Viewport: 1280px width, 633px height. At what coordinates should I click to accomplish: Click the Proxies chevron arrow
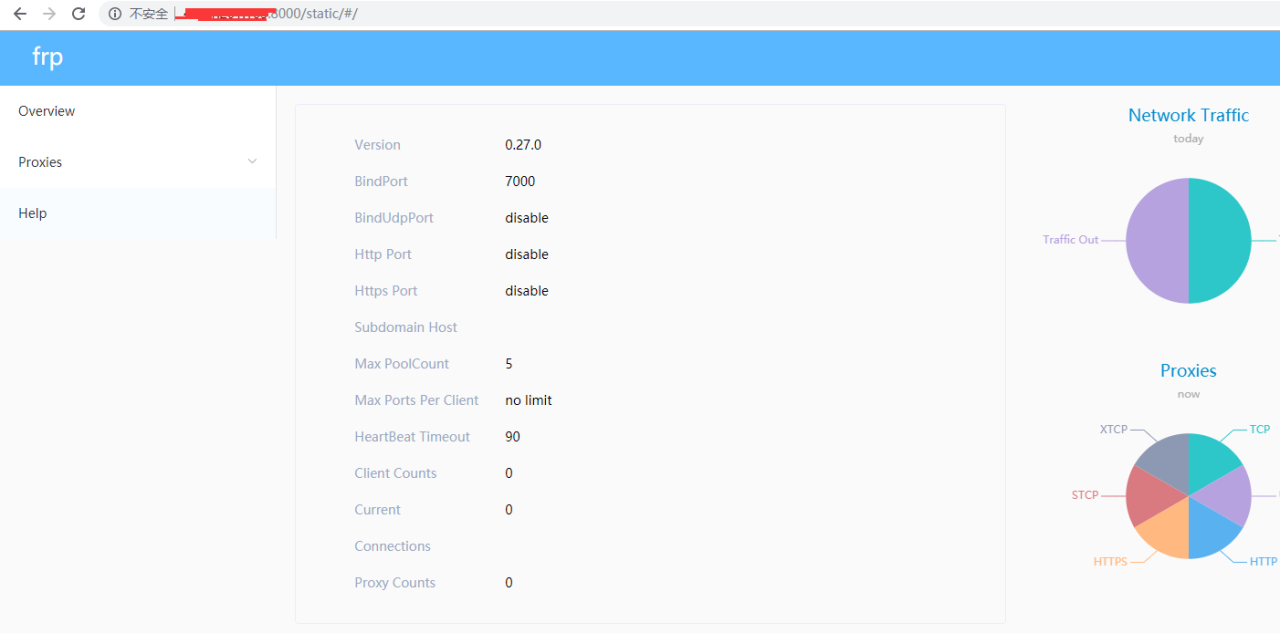(252, 162)
